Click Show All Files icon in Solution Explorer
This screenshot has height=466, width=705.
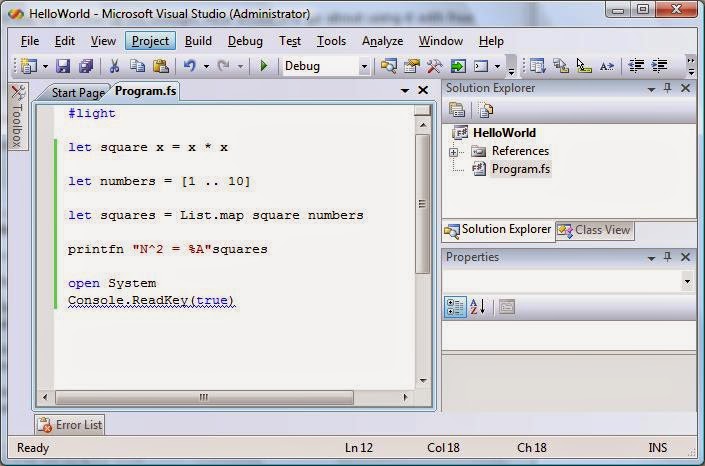click(485, 110)
